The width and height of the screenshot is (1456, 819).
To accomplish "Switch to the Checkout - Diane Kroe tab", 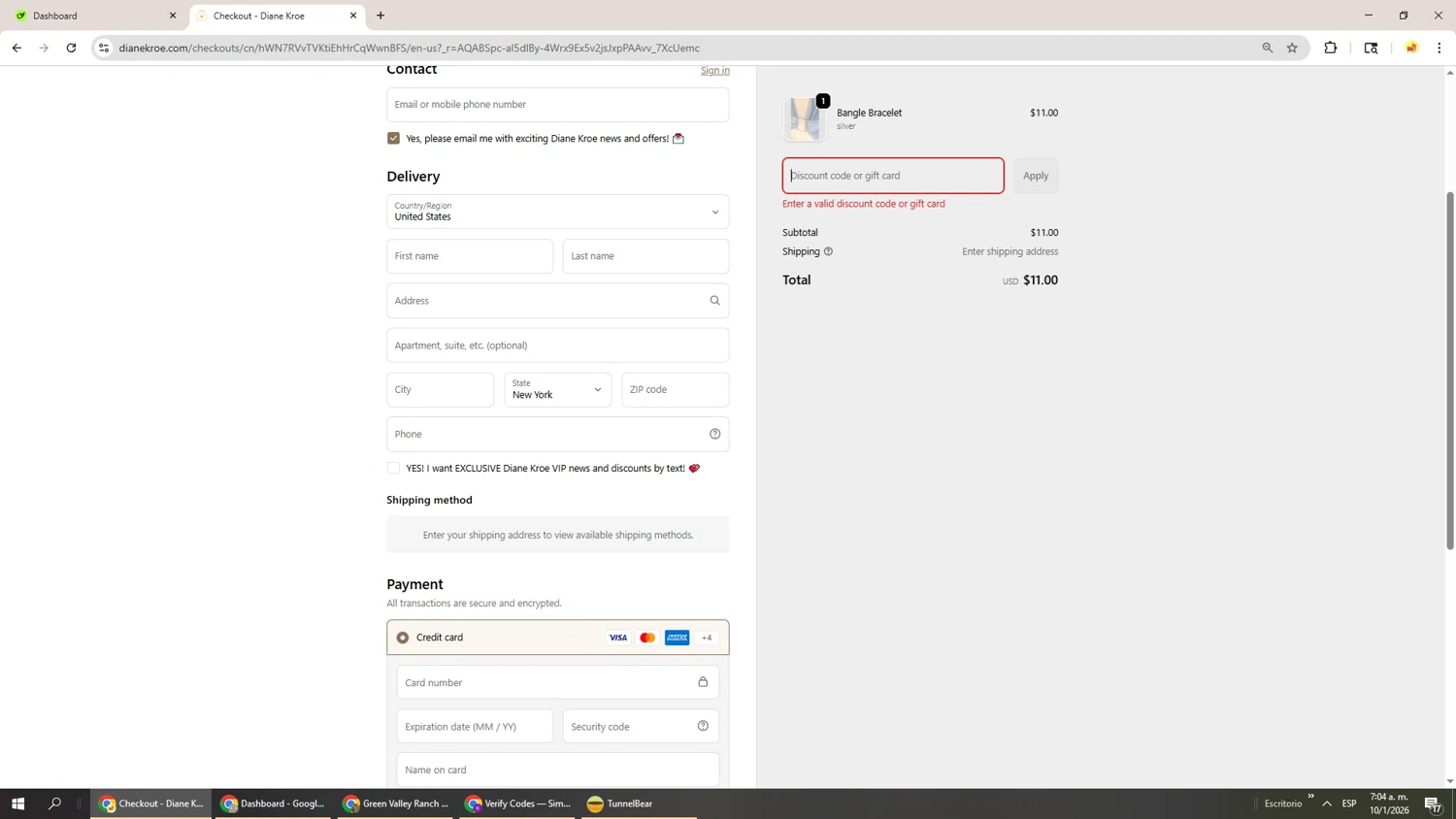I will [x=277, y=16].
